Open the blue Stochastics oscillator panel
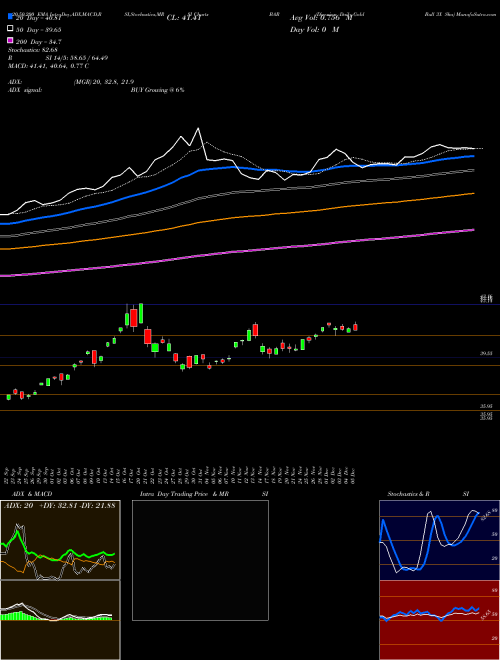500x660 pixels. pos(439,540)
